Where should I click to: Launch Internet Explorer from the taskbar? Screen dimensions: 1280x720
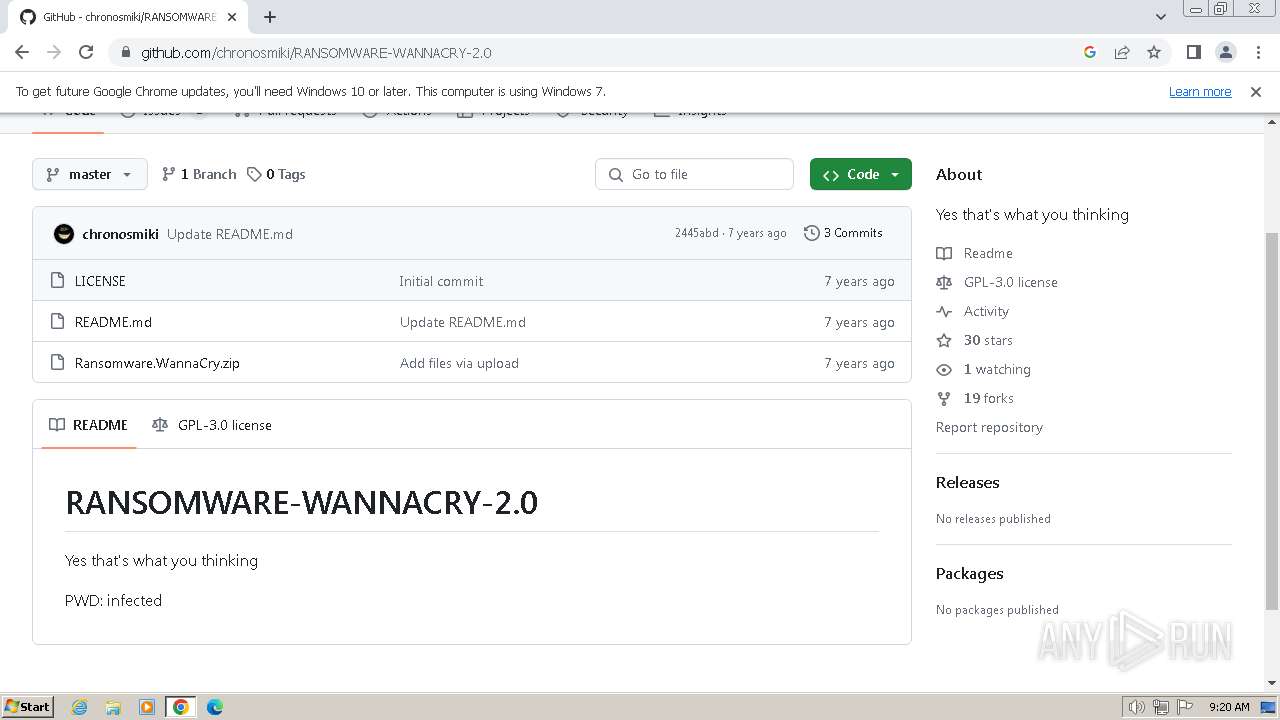pyautogui.click(x=80, y=707)
